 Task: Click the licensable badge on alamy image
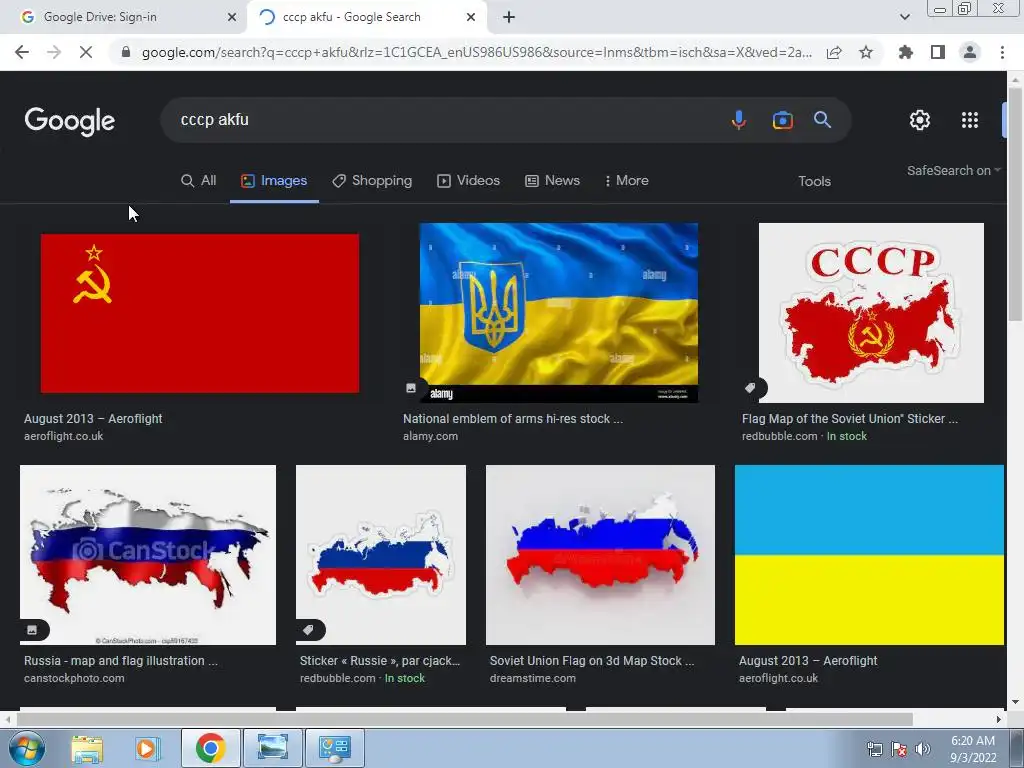411,388
